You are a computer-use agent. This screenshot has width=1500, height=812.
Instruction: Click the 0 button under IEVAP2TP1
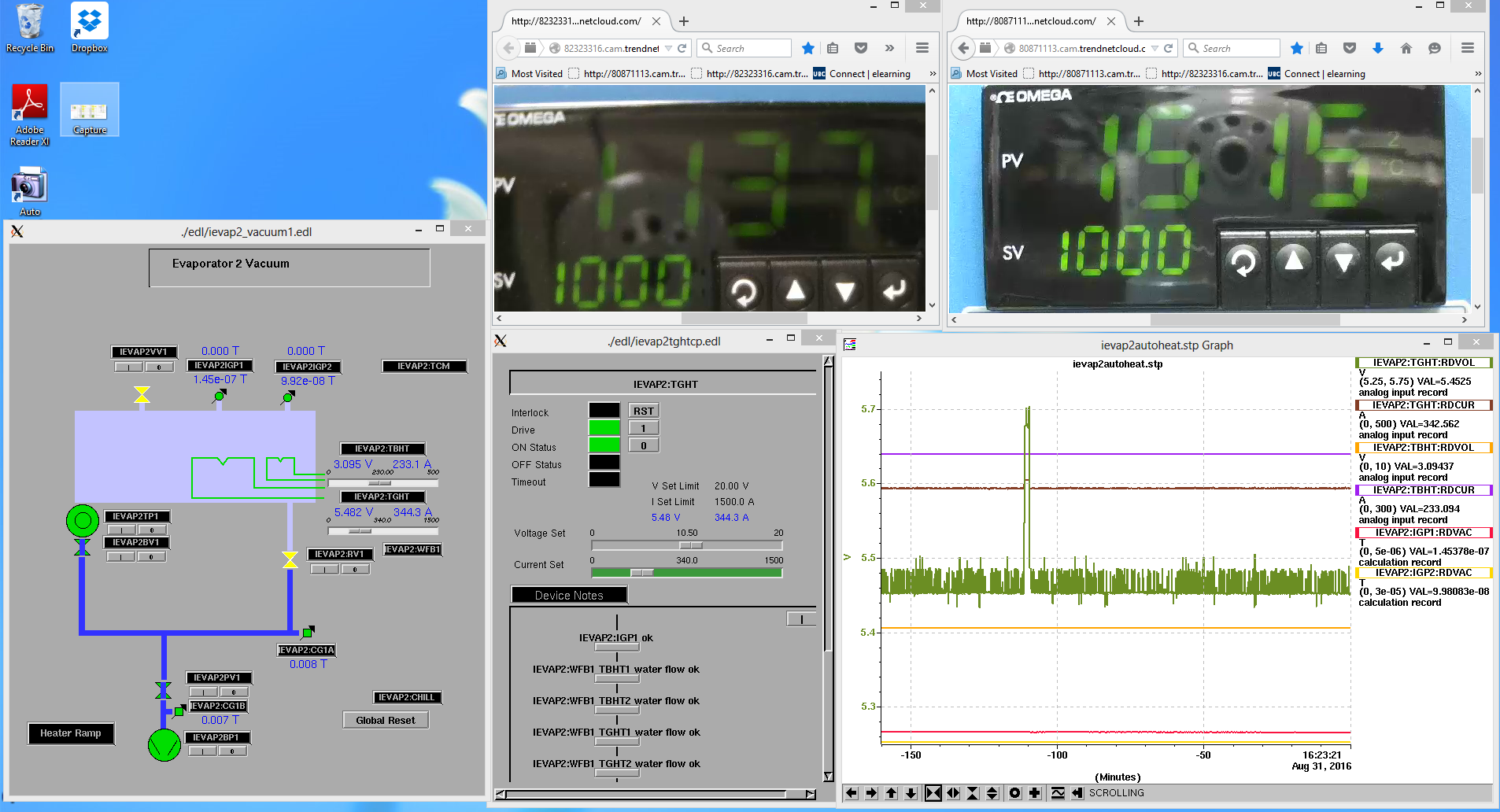[152, 530]
